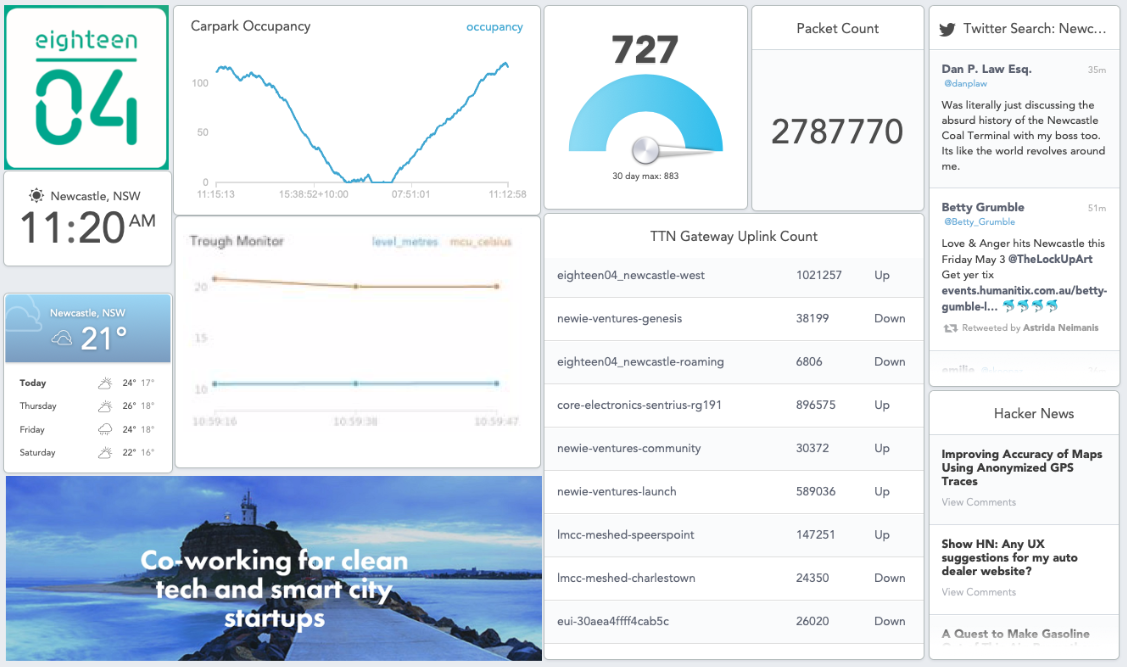Select newie-ventures-launch gateway row
Image resolution: width=1127 pixels, height=667 pixels.
pos(733,492)
